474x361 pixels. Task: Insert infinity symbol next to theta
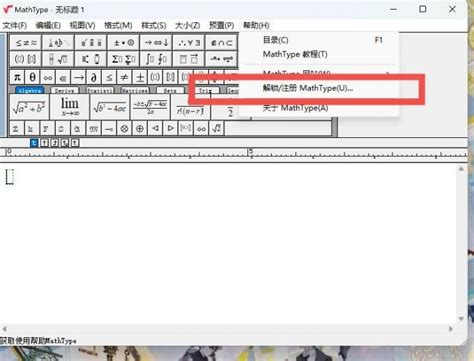click(x=48, y=77)
